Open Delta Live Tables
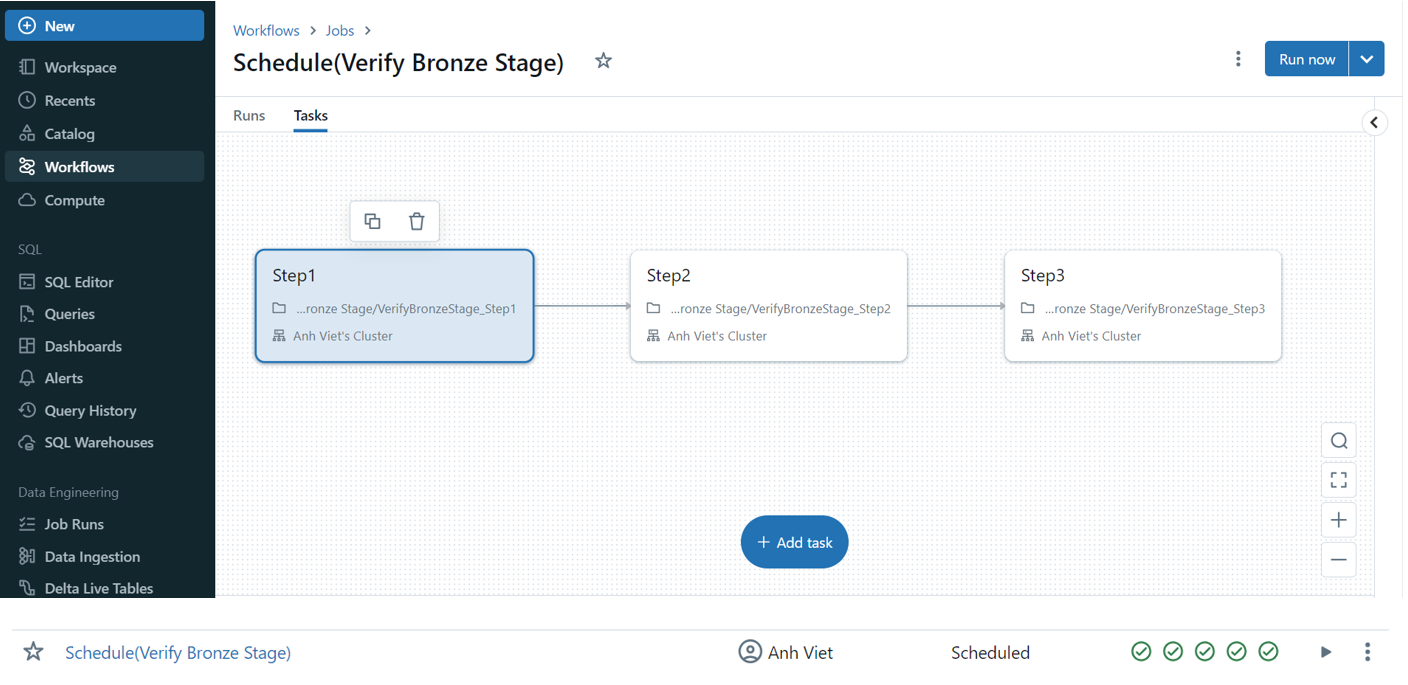 pos(97,588)
